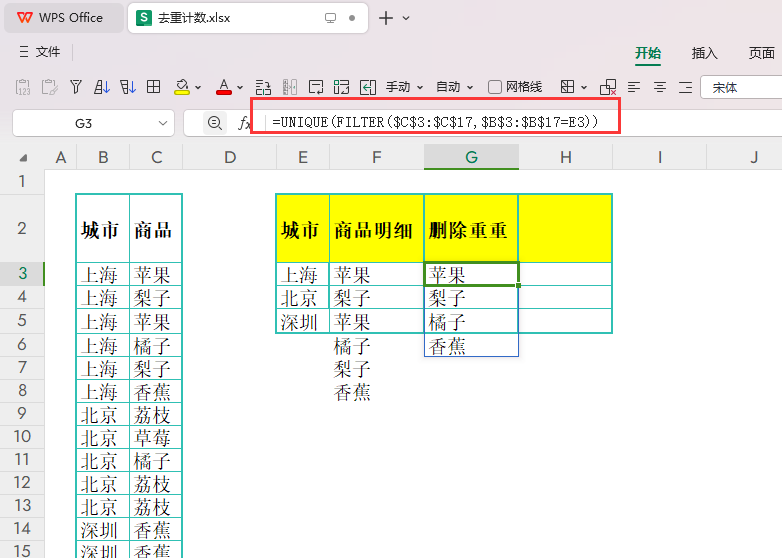Expand the Name Box dropdown arrow
This screenshot has width=782, height=558.
click(163, 123)
